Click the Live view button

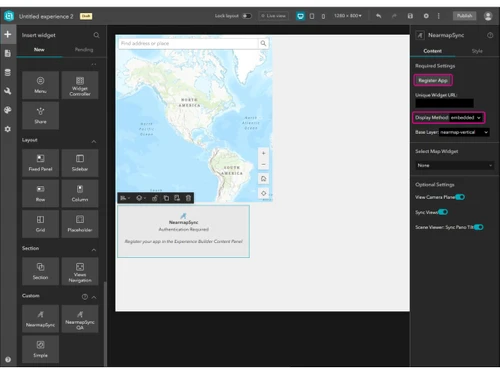click(273, 16)
